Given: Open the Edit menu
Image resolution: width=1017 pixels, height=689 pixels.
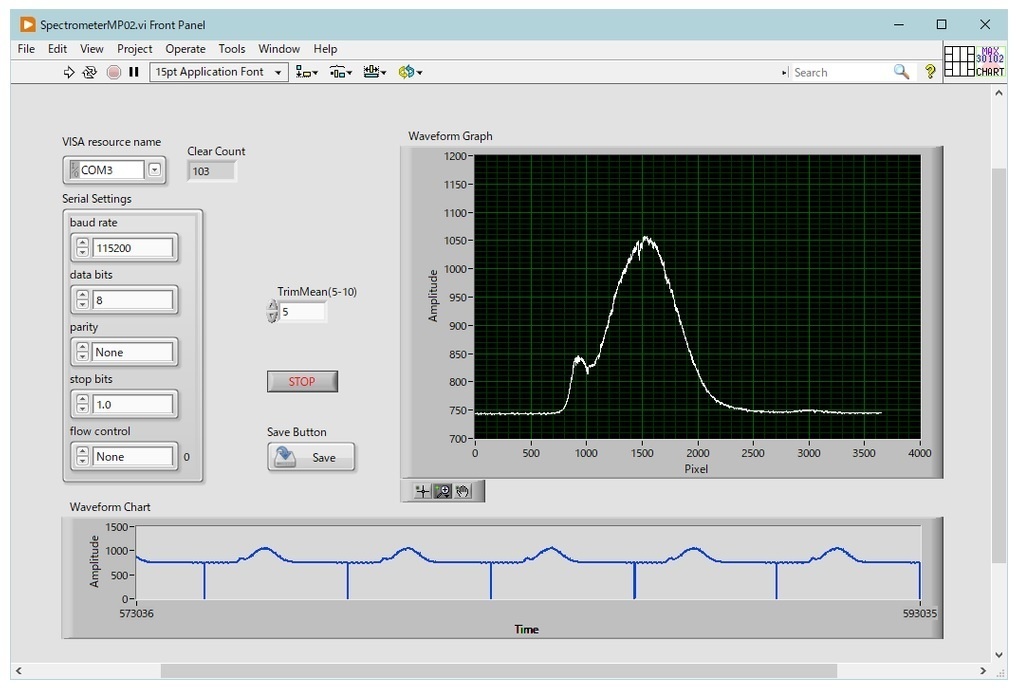Looking at the screenshot, I should 57,49.
